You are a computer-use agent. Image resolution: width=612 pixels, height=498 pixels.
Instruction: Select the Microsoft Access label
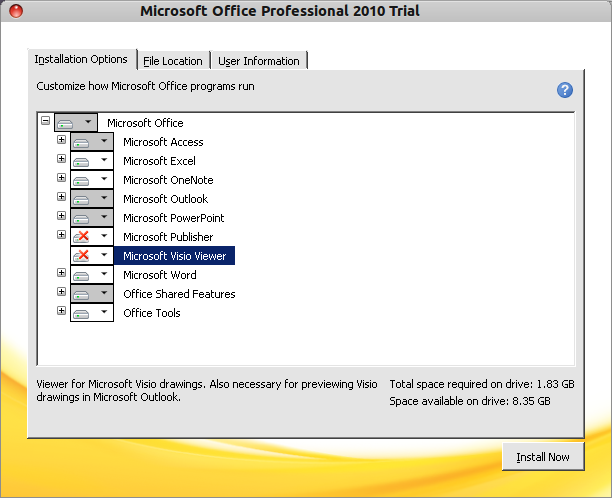pyautogui.click(x=163, y=142)
